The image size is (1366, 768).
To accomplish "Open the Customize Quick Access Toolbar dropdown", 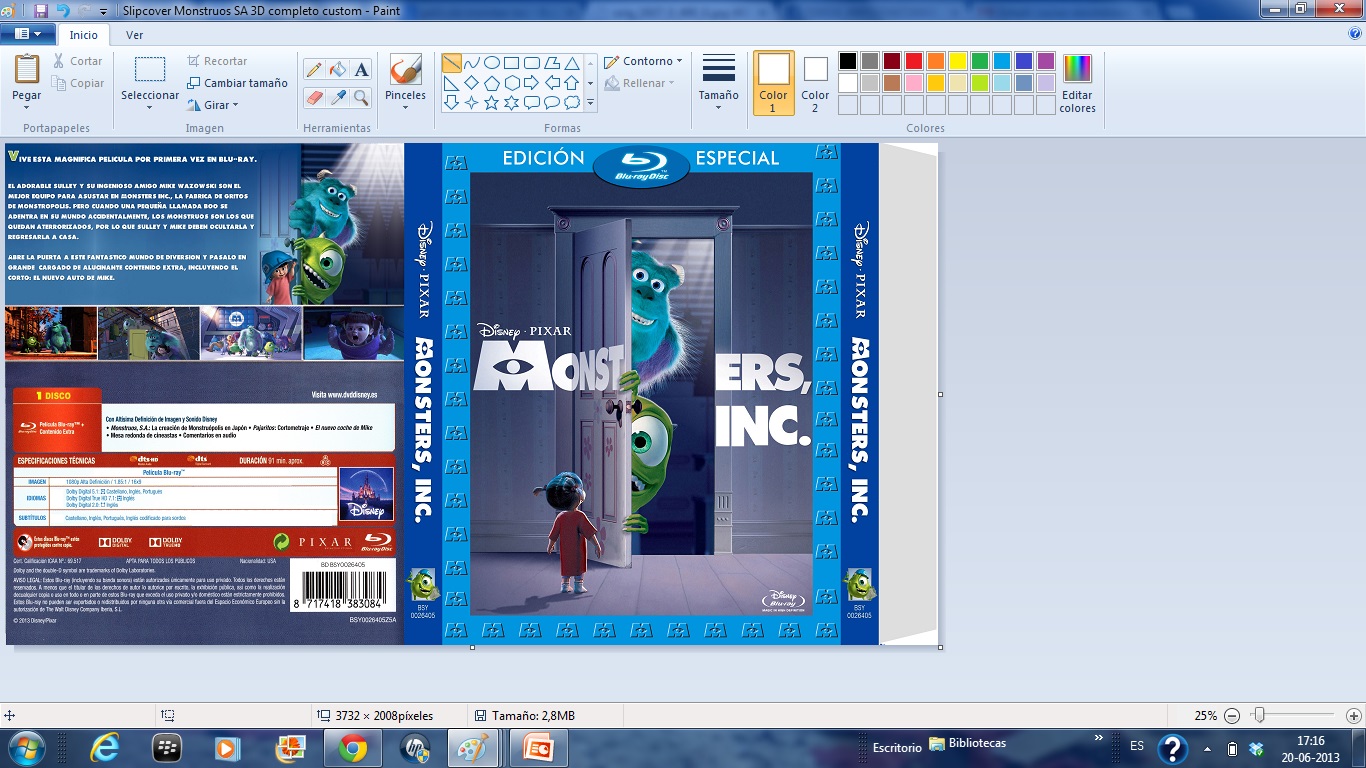I will click(x=104, y=11).
